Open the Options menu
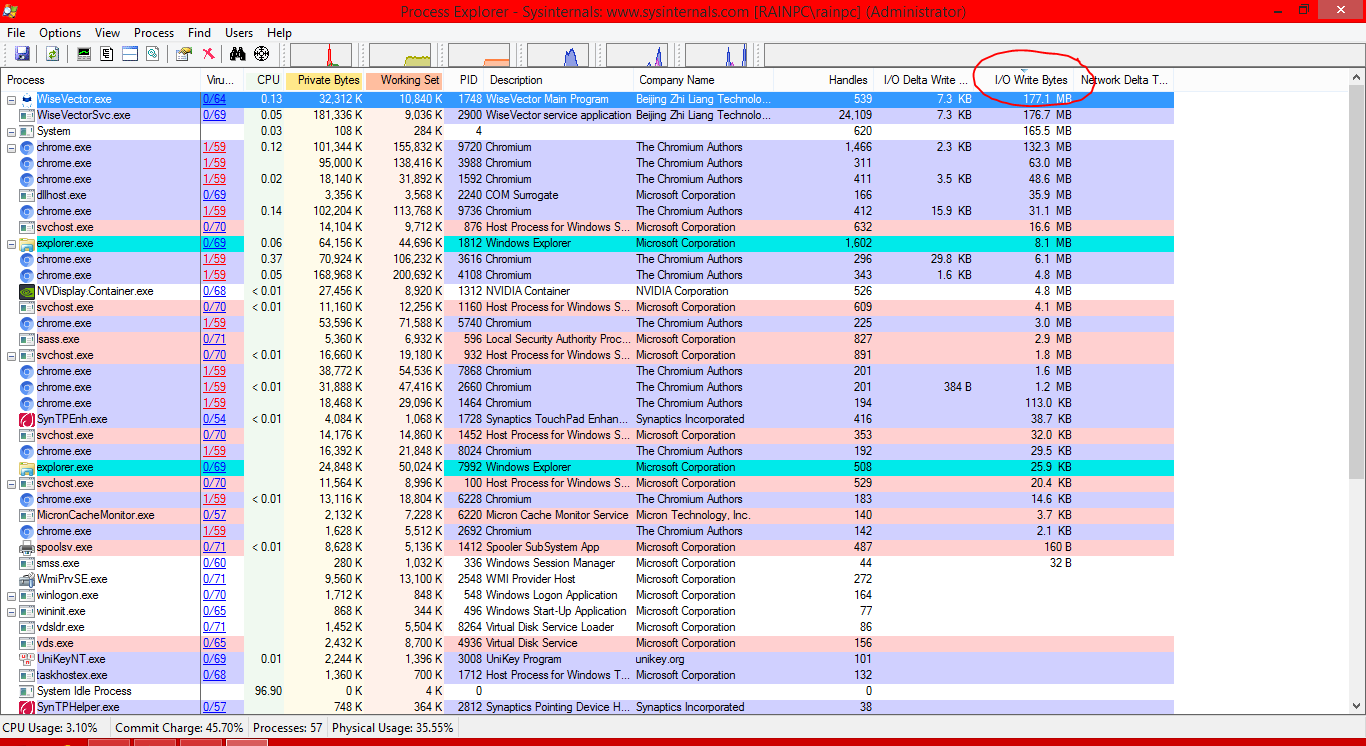 click(x=60, y=33)
